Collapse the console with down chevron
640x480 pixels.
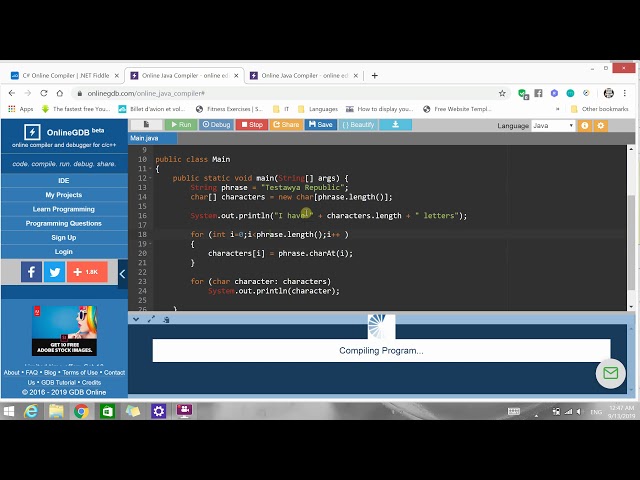pyautogui.click(x=136, y=320)
